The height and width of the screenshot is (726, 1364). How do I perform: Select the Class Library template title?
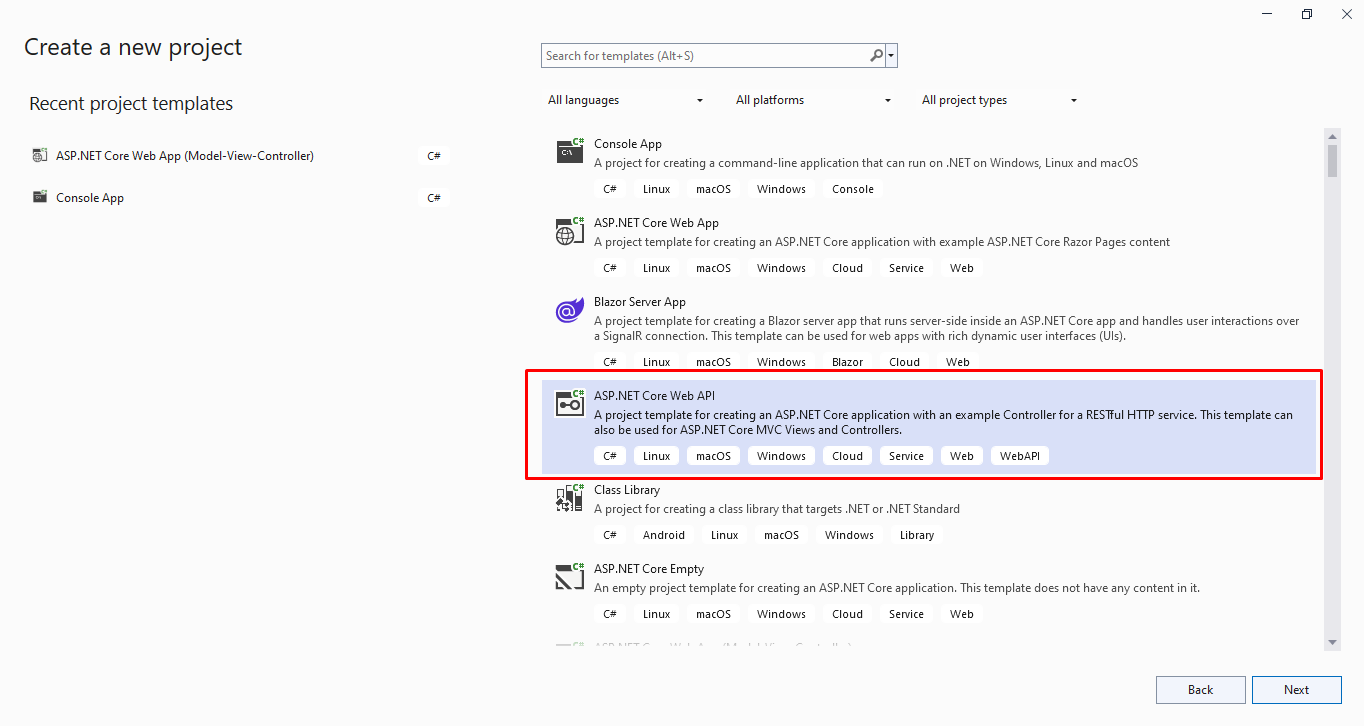pos(627,490)
